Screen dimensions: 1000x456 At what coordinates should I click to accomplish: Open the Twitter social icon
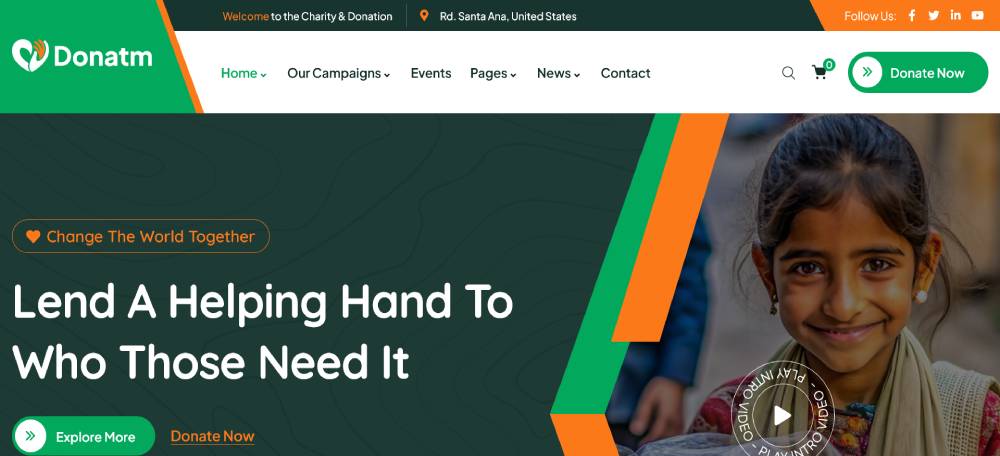point(934,16)
